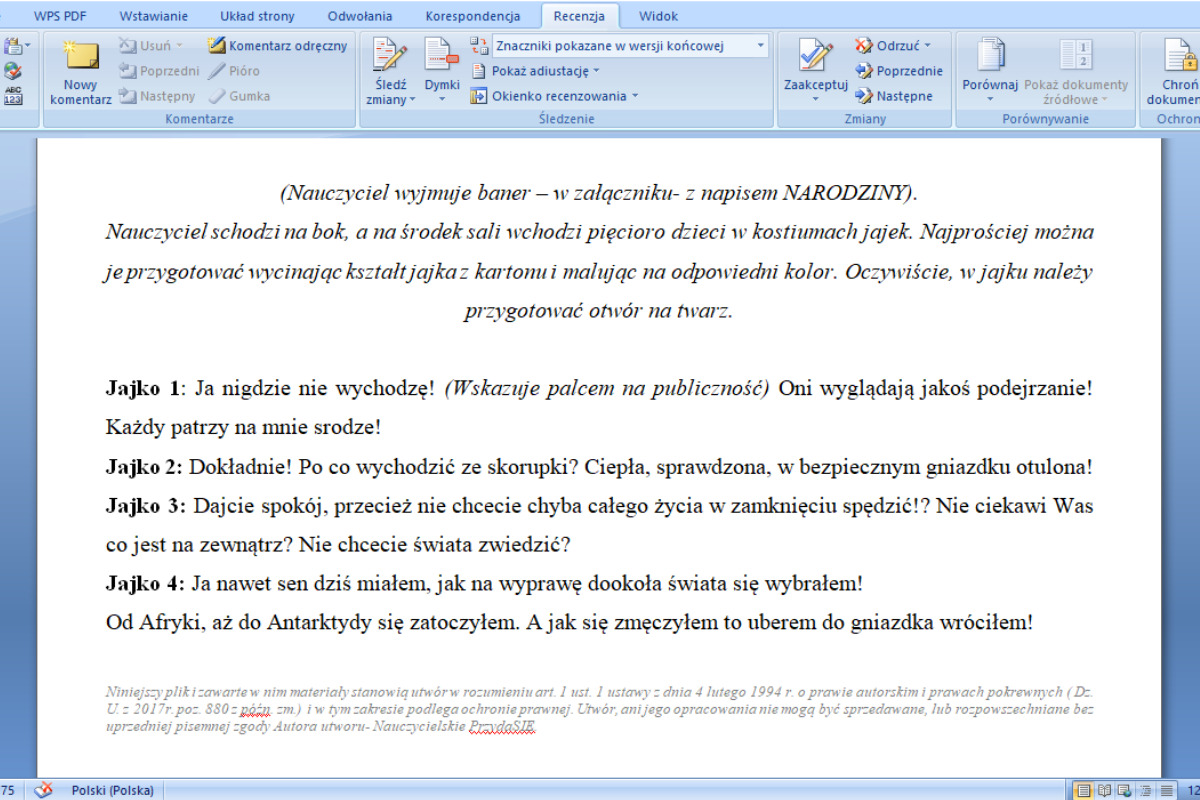Click Odrzuć to reject the change
The image size is (1200, 800).
click(x=893, y=45)
